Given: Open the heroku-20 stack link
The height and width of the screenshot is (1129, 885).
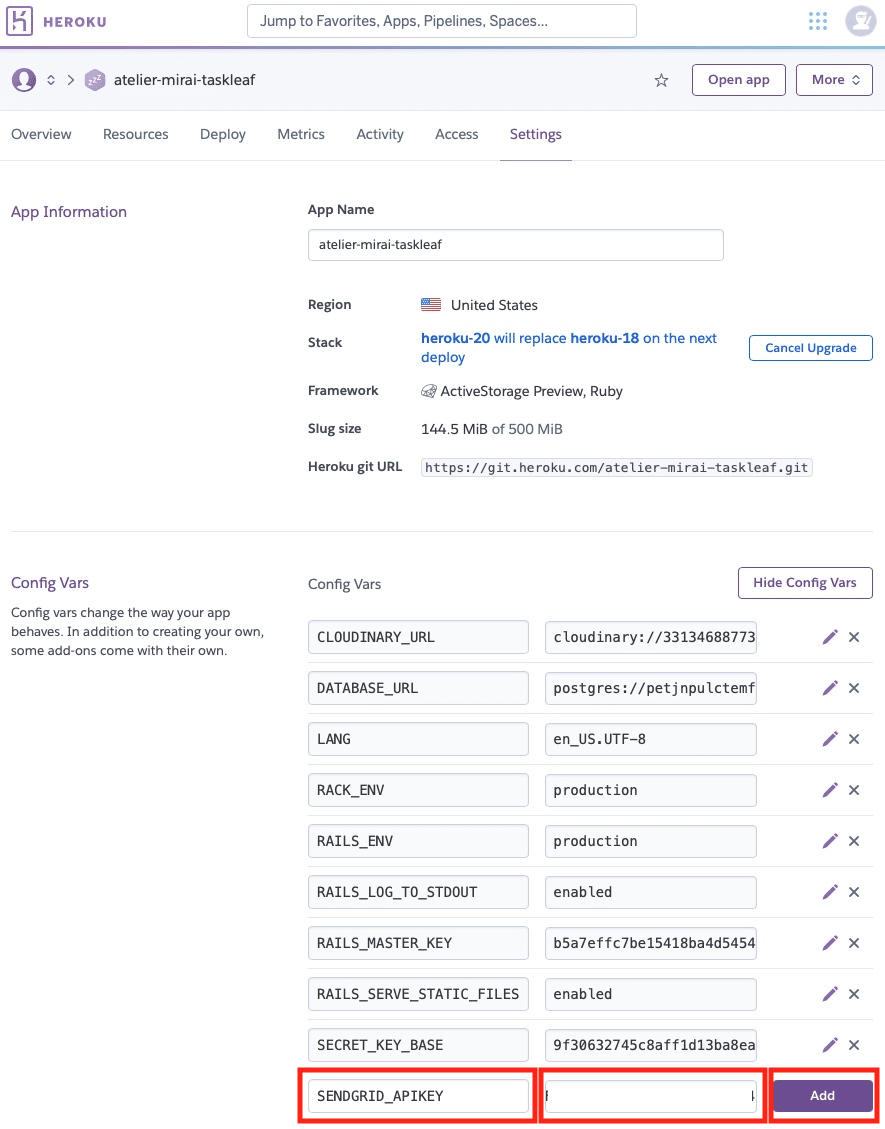Looking at the screenshot, I should pos(455,338).
